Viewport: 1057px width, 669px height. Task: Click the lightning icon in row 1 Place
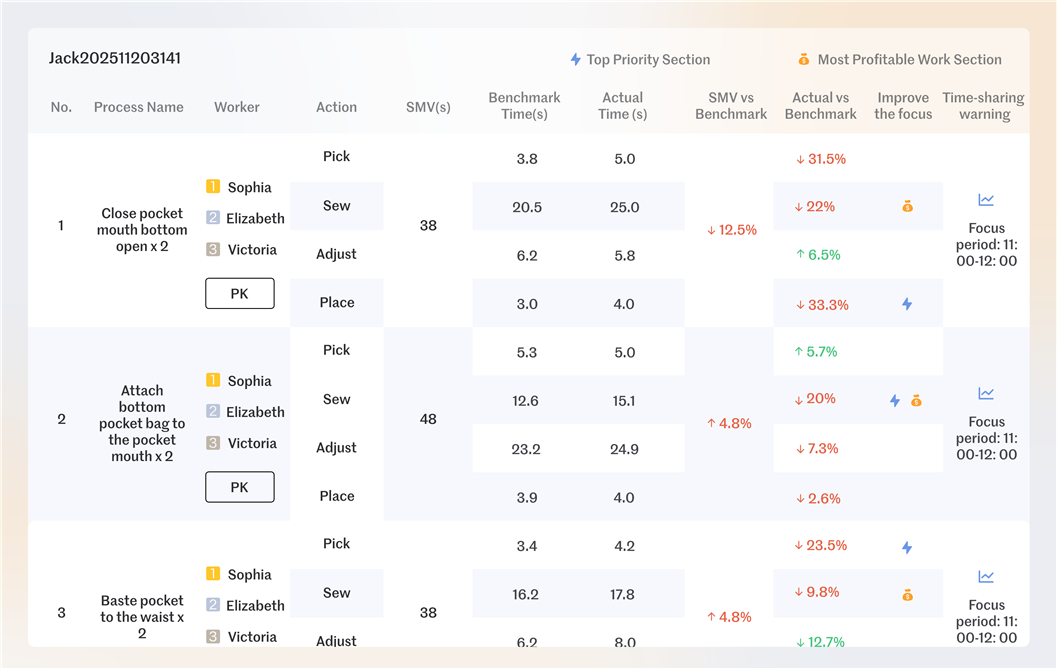pyautogui.click(x=907, y=304)
